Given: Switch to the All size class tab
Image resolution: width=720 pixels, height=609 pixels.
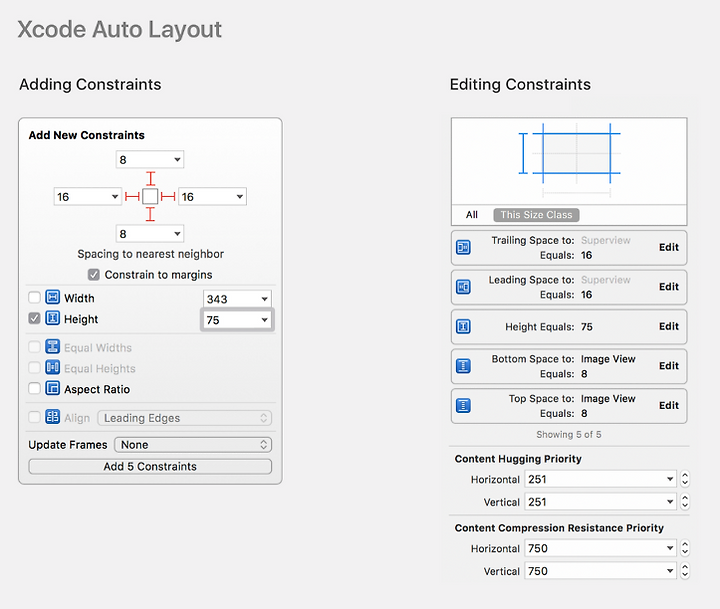Looking at the screenshot, I should pos(472,214).
